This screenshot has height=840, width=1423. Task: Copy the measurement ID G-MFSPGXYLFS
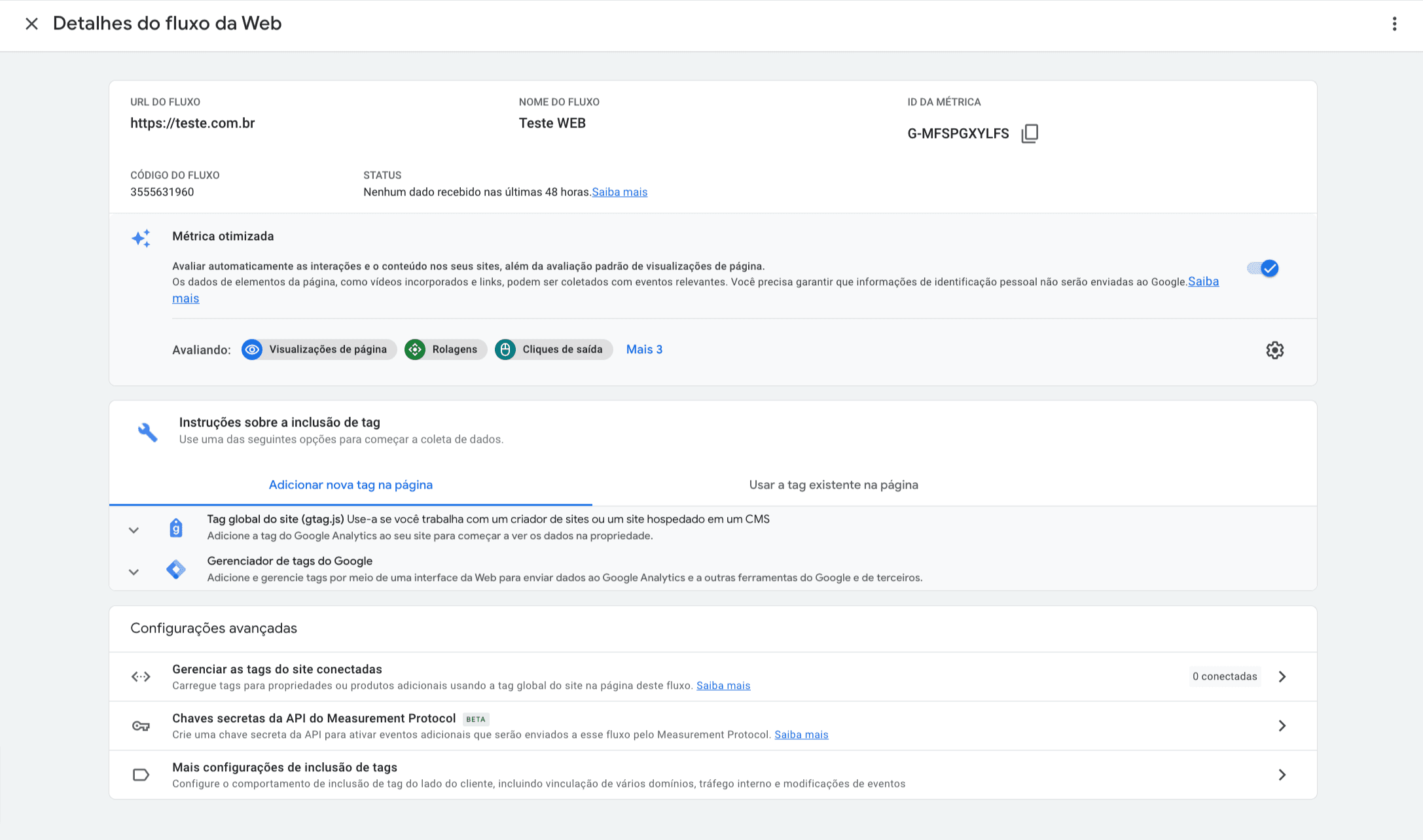coord(1030,133)
